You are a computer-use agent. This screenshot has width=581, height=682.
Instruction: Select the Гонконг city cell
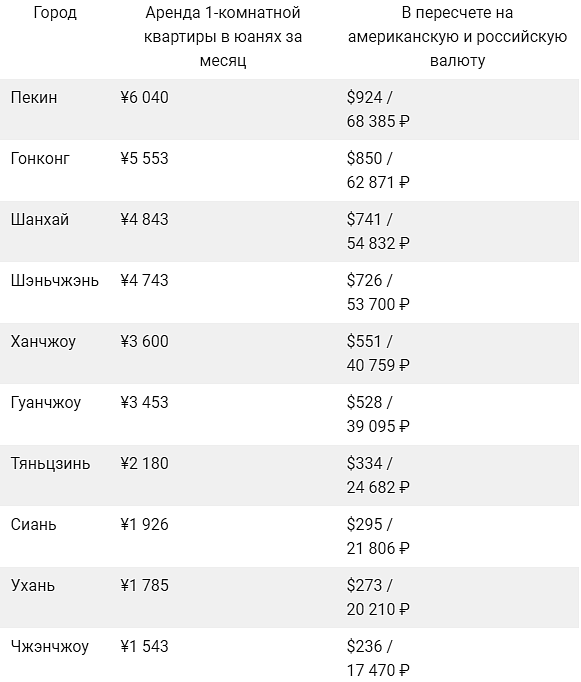tap(40, 159)
